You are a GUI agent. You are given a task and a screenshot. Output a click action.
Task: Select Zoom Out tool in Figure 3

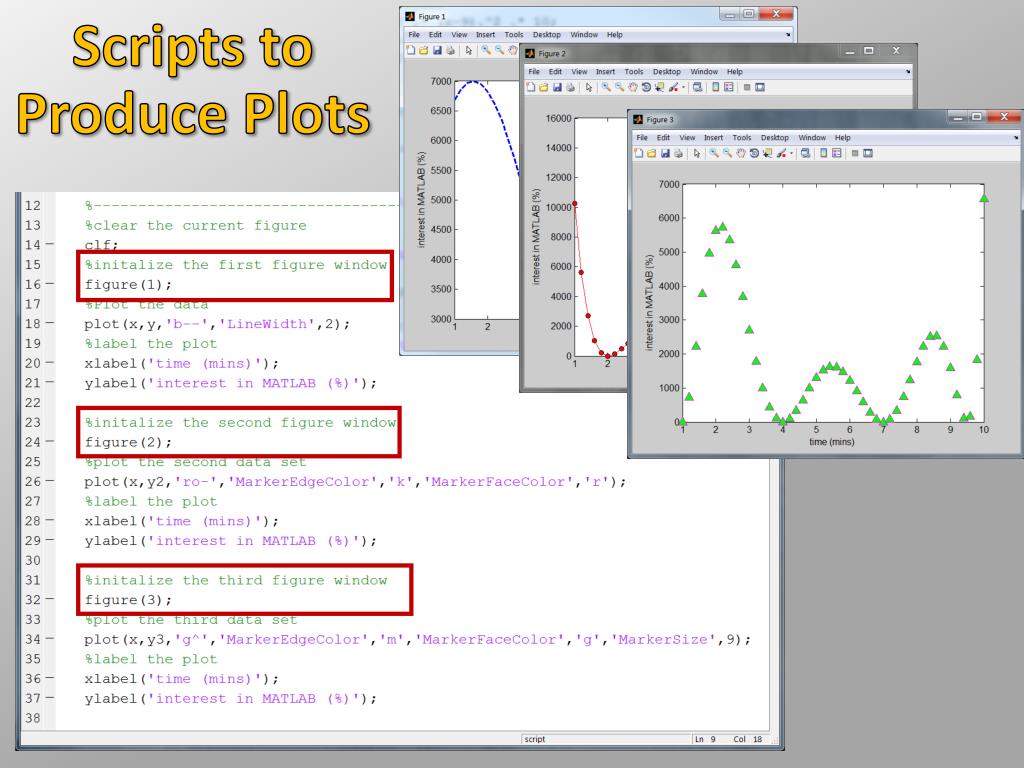coord(728,153)
